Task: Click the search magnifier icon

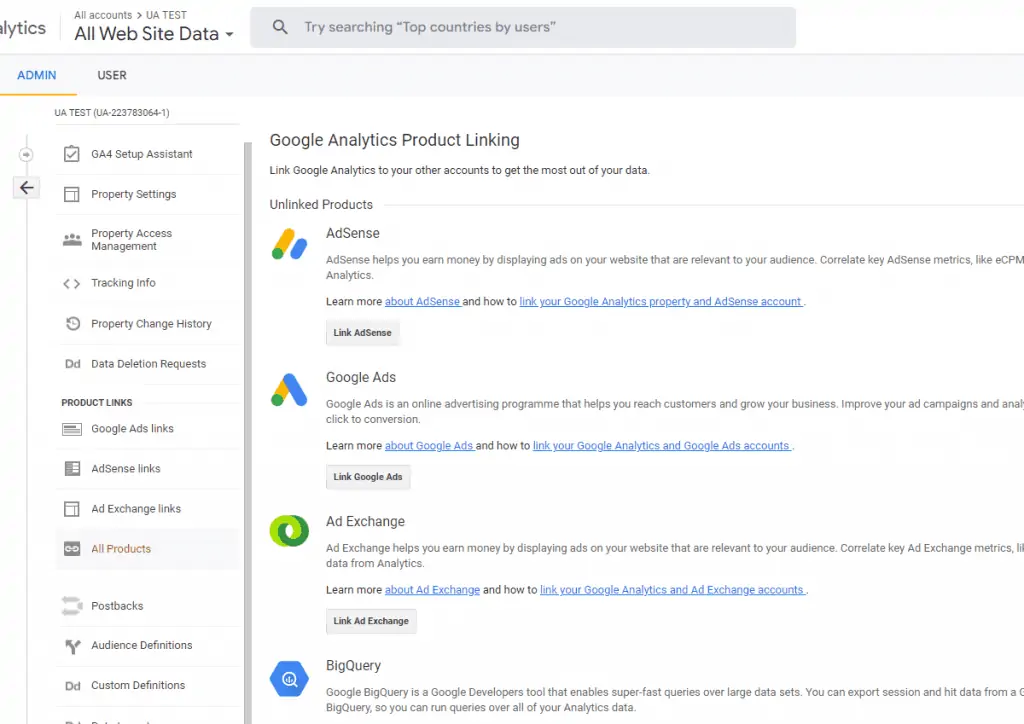Action: pos(280,27)
